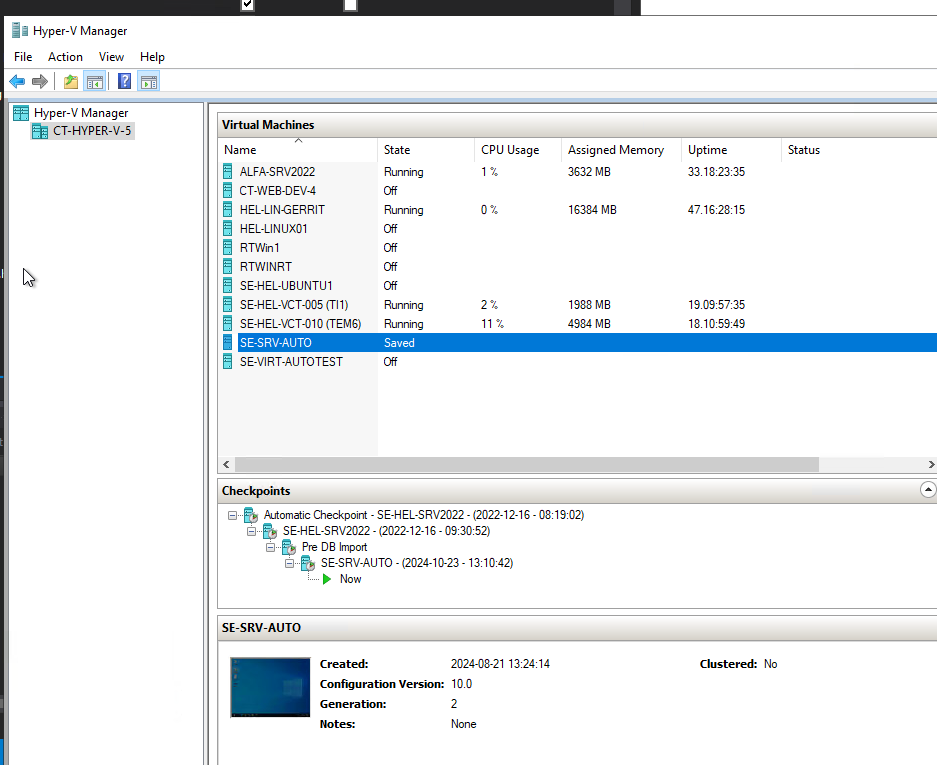
Task: Open the View menu
Action: click(111, 57)
